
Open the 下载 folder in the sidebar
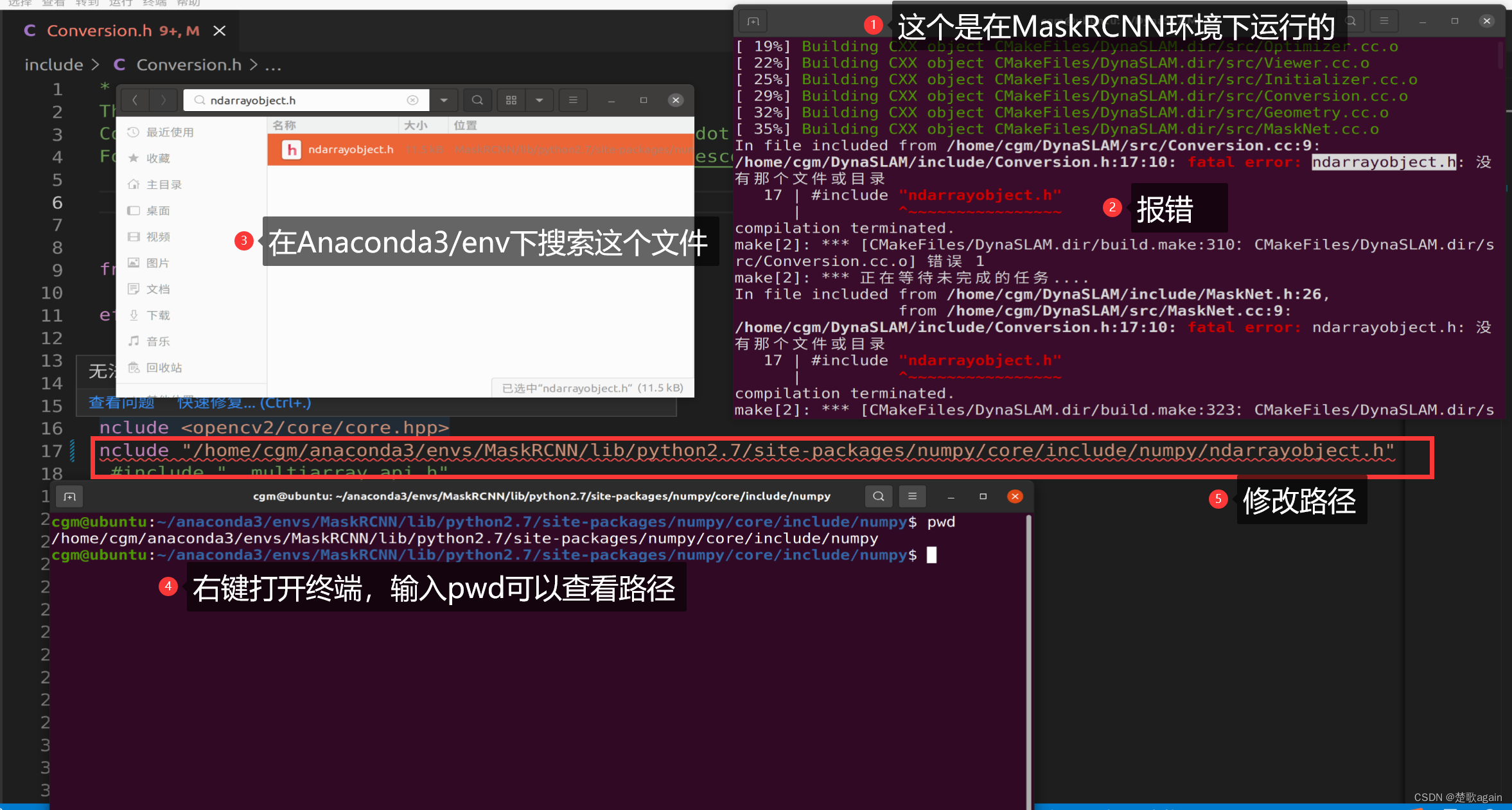pos(158,315)
